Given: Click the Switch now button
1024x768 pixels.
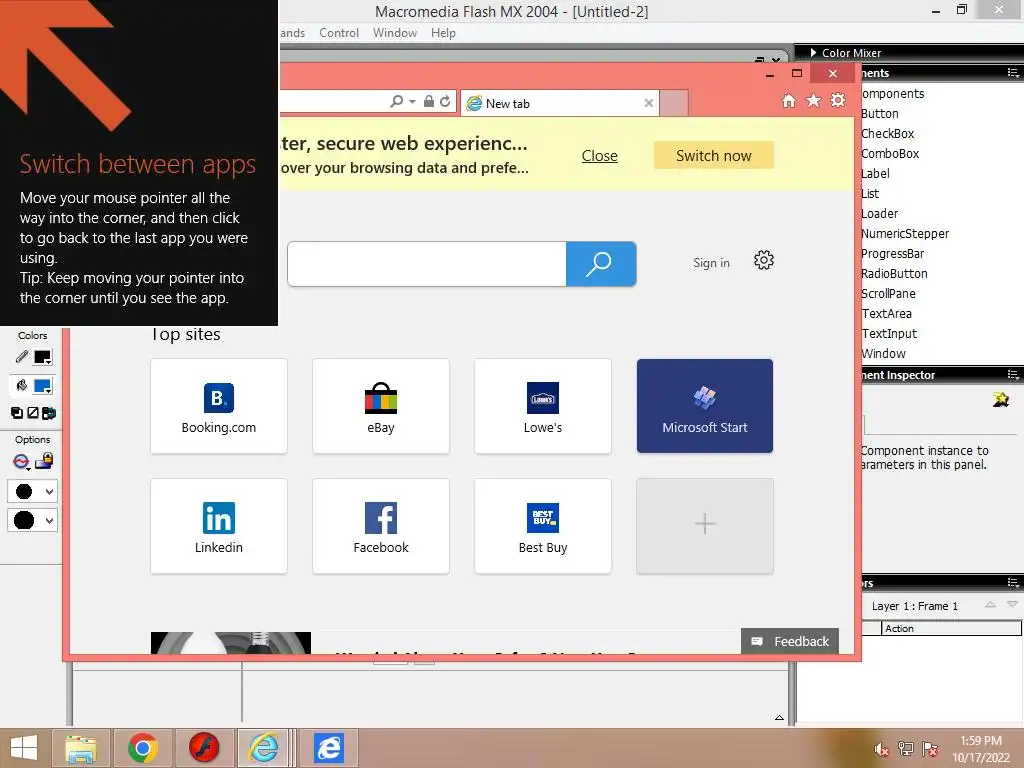Looking at the screenshot, I should (714, 155).
